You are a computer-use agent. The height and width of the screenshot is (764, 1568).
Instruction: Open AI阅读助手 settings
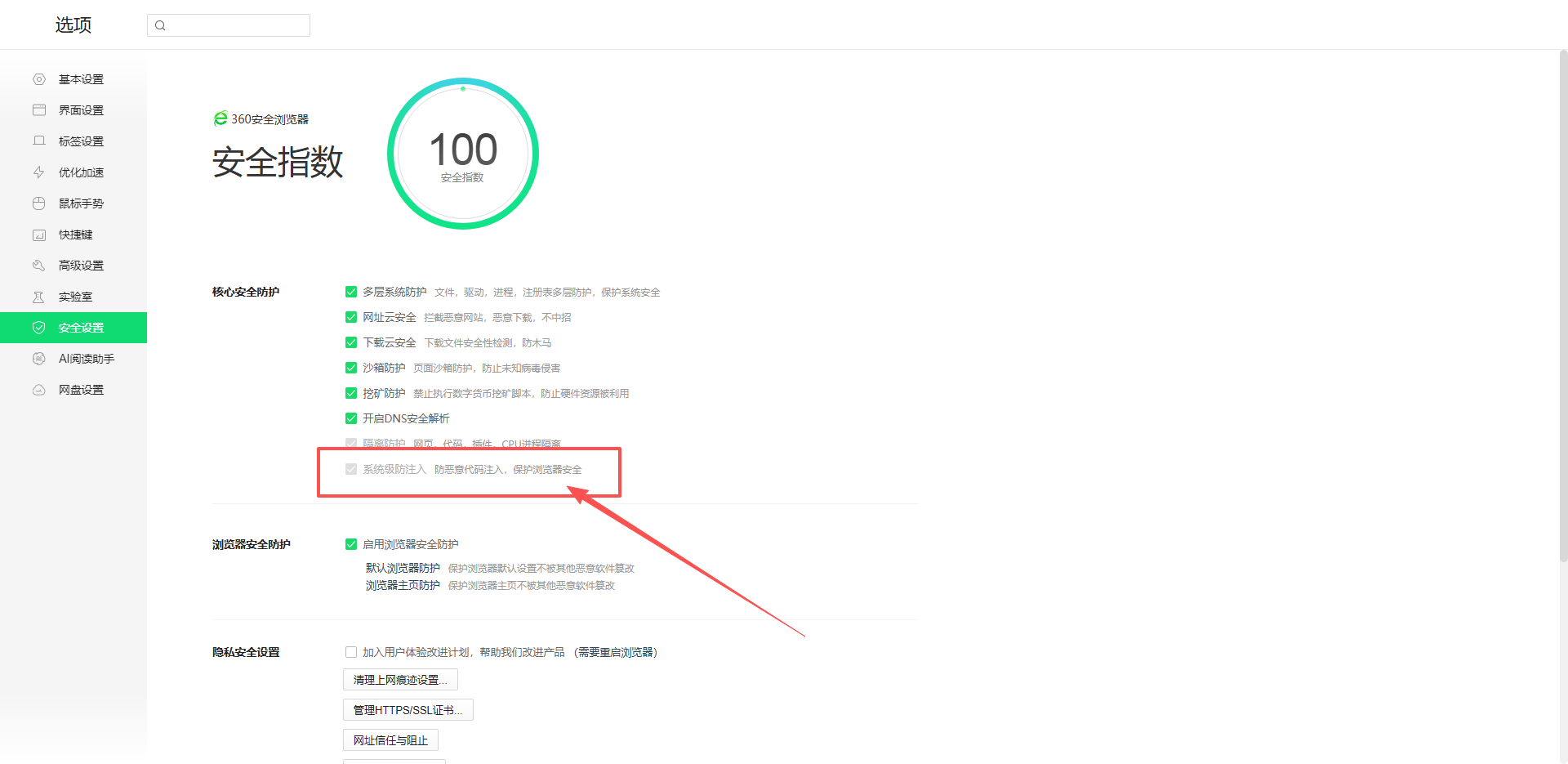click(x=73, y=359)
